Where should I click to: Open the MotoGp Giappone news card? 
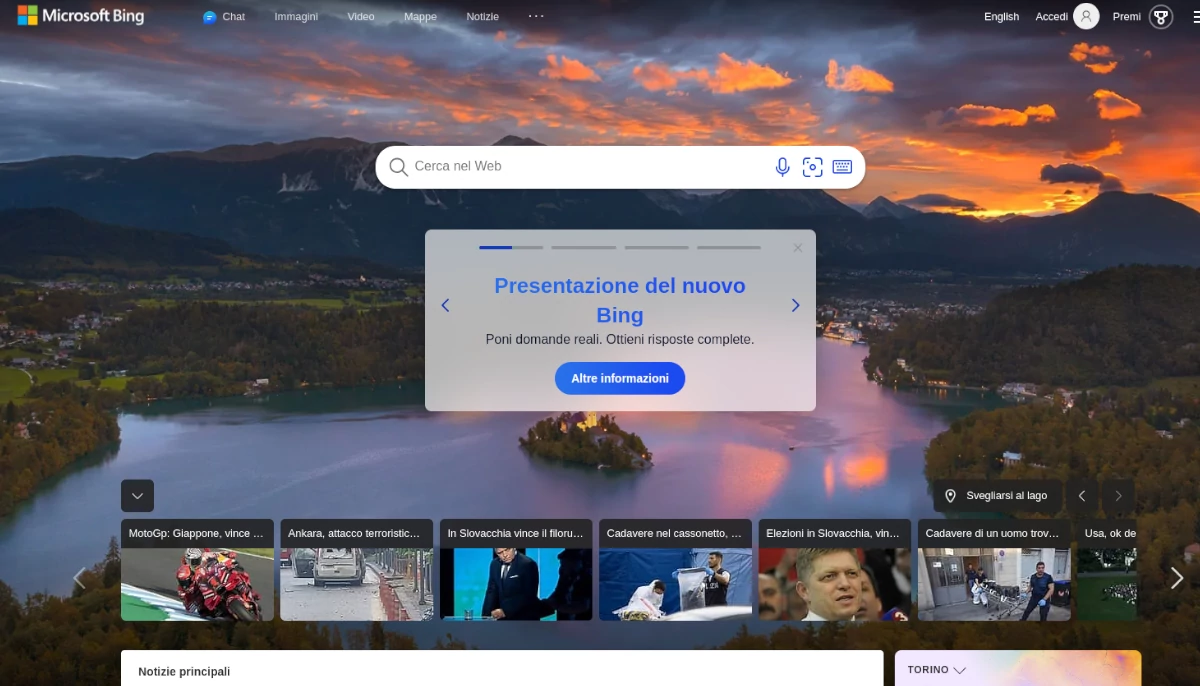point(197,570)
